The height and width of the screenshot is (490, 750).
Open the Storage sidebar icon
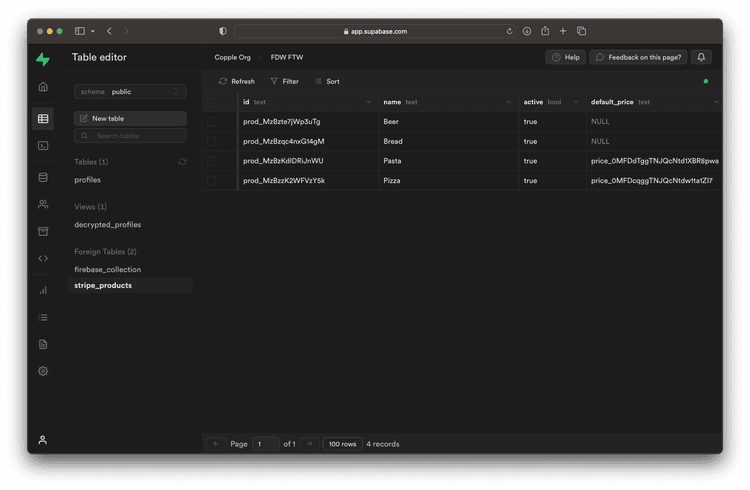[x=43, y=232]
